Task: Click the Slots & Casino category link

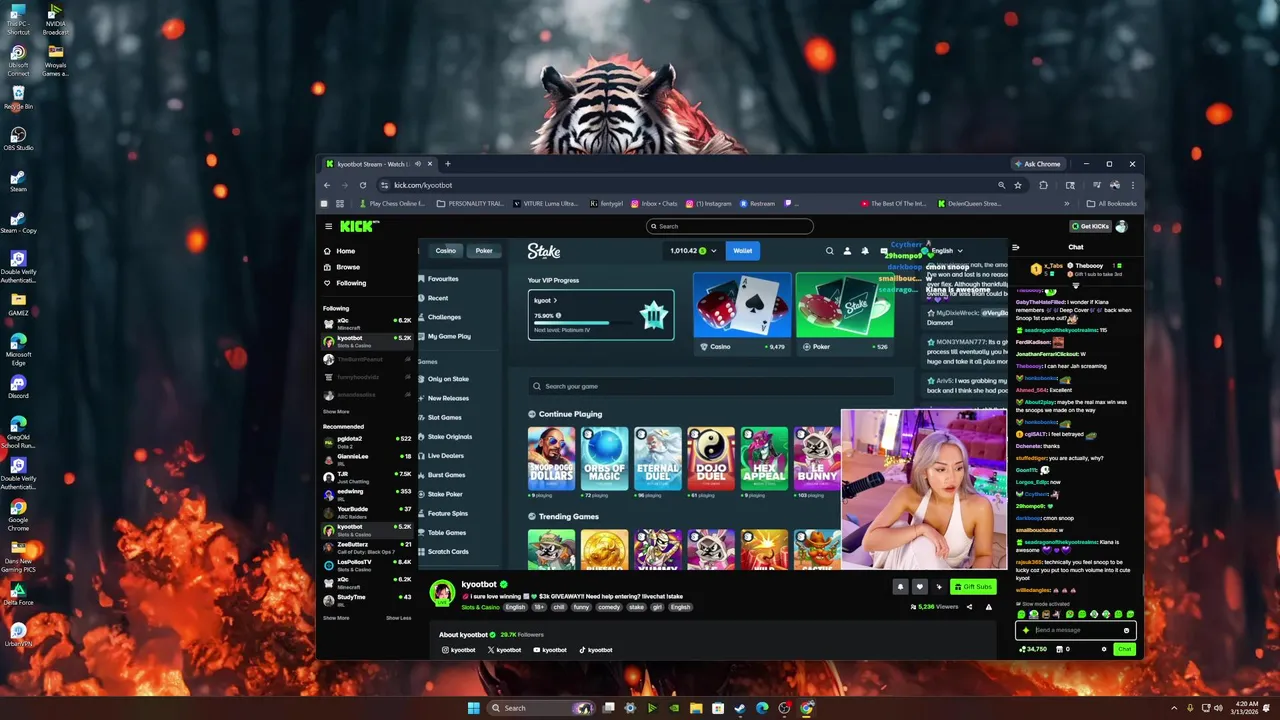Action: click(480, 607)
